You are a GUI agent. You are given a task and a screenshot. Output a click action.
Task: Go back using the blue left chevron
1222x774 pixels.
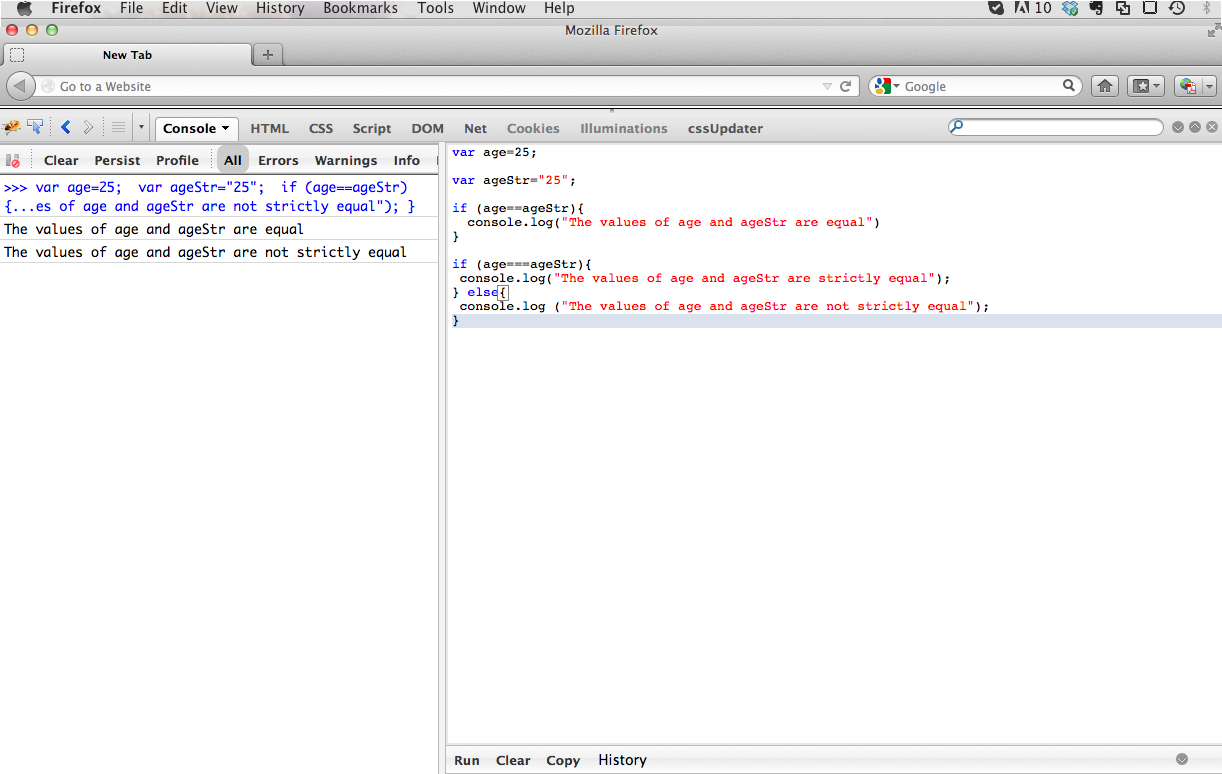pos(66,127)
